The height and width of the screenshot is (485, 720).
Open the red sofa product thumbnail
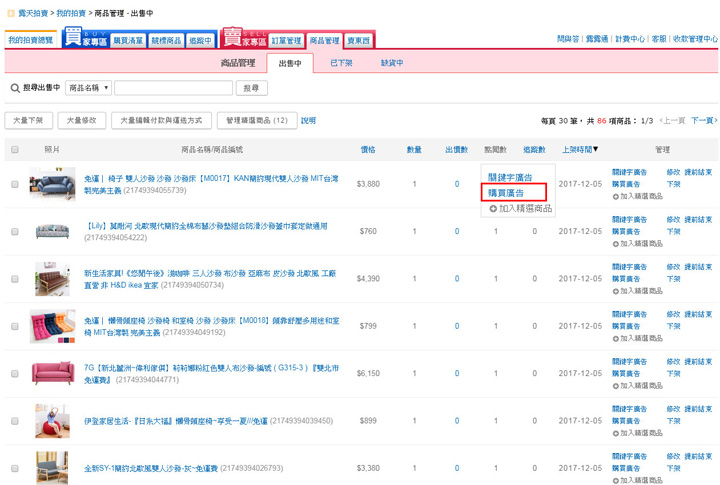[52, 374]
